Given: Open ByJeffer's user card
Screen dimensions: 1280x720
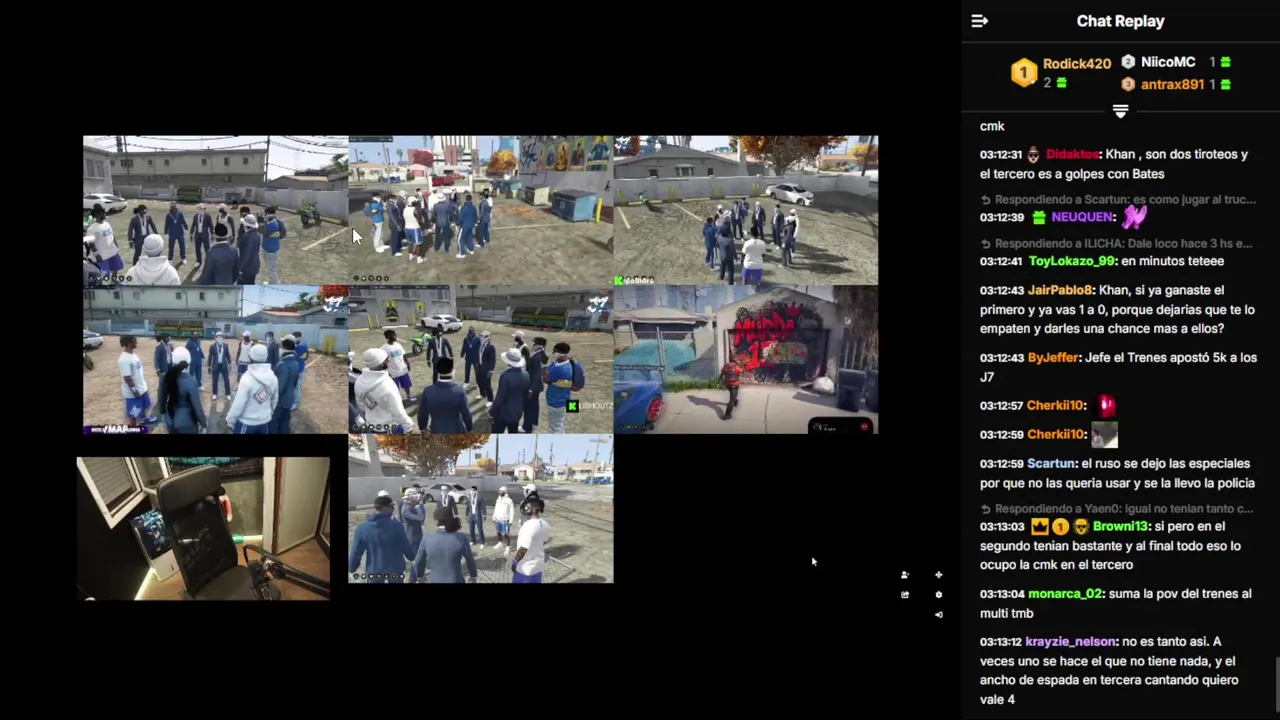Looking at the screenshot, I should (x=1053, y=357).
